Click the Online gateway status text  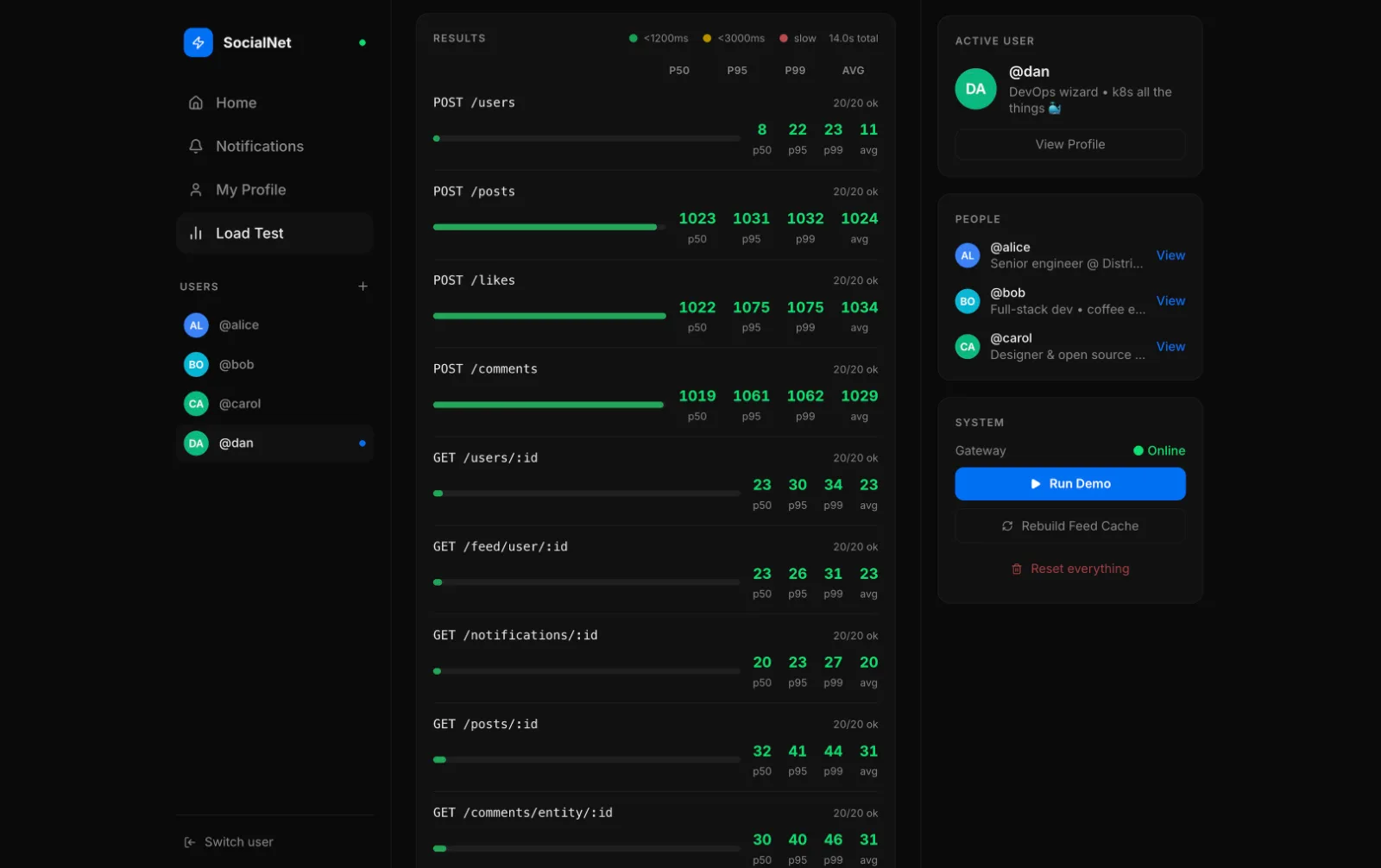coord(1166,450)
